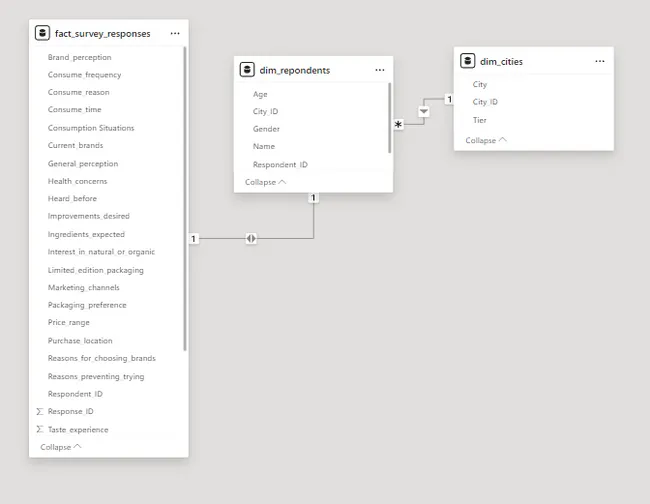The image size is (650, 504).
Task: Select the Brand_perception field
Action: (80, 57)
